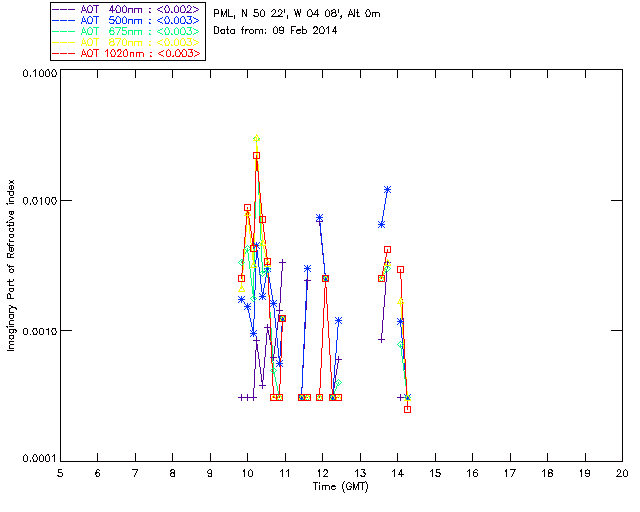640x512 pixels.
Task: Click the AOT 870nm legend entry
Action: pos(126,42)
